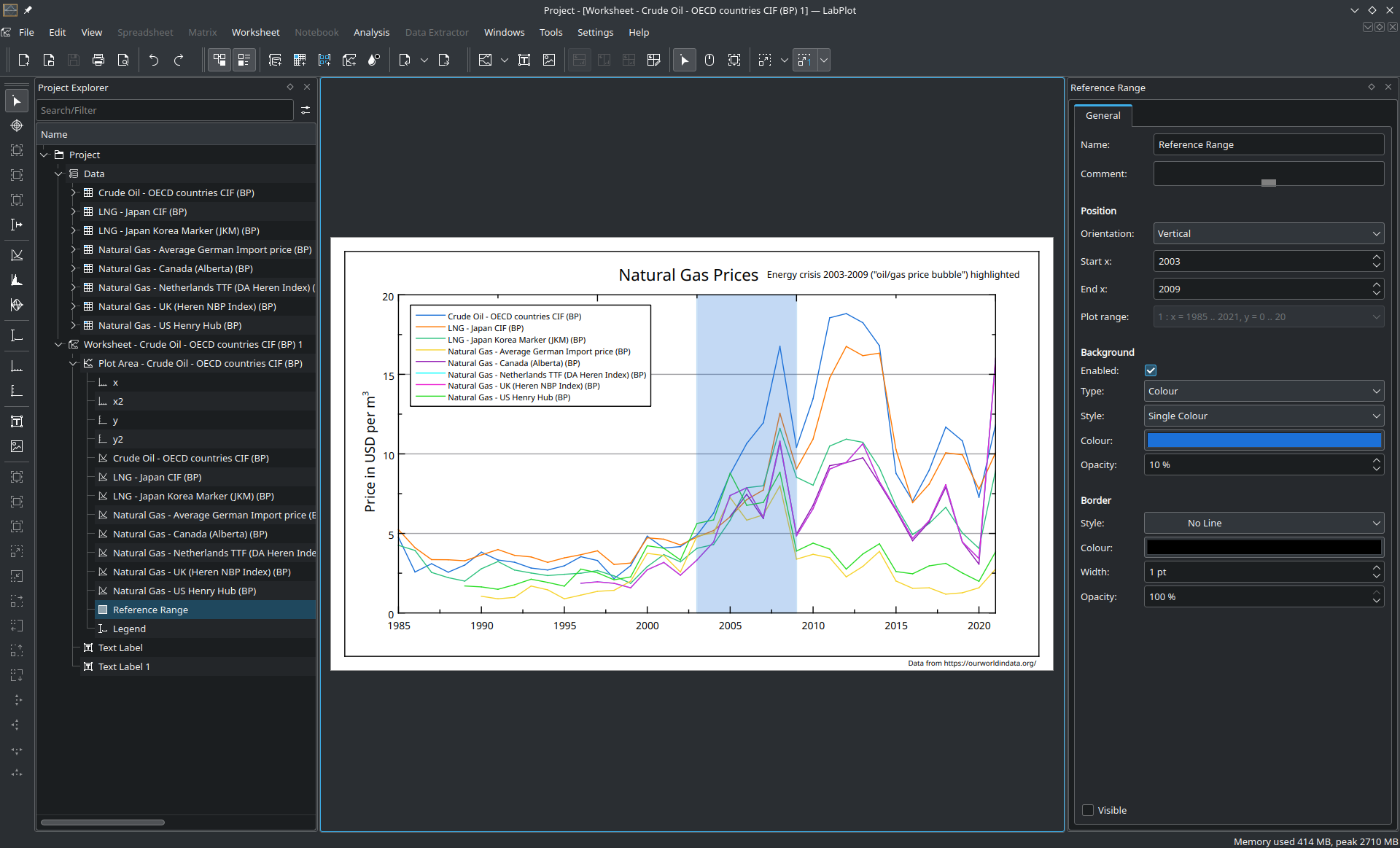Toggle select mouse mode arrow button
The height and width of the screenshot is (848, 1400).
(684, 60)
